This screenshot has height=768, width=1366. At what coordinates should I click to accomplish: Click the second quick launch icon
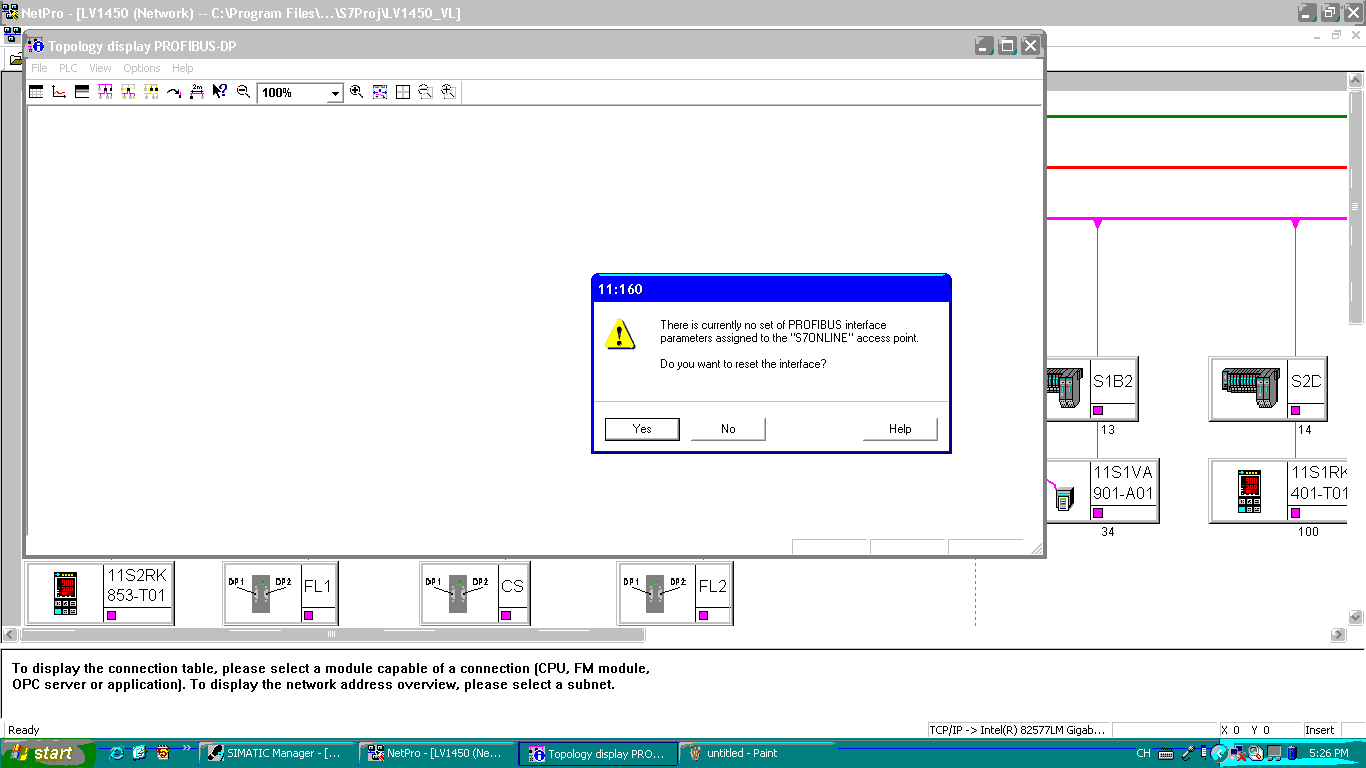(x=139, y=753)
